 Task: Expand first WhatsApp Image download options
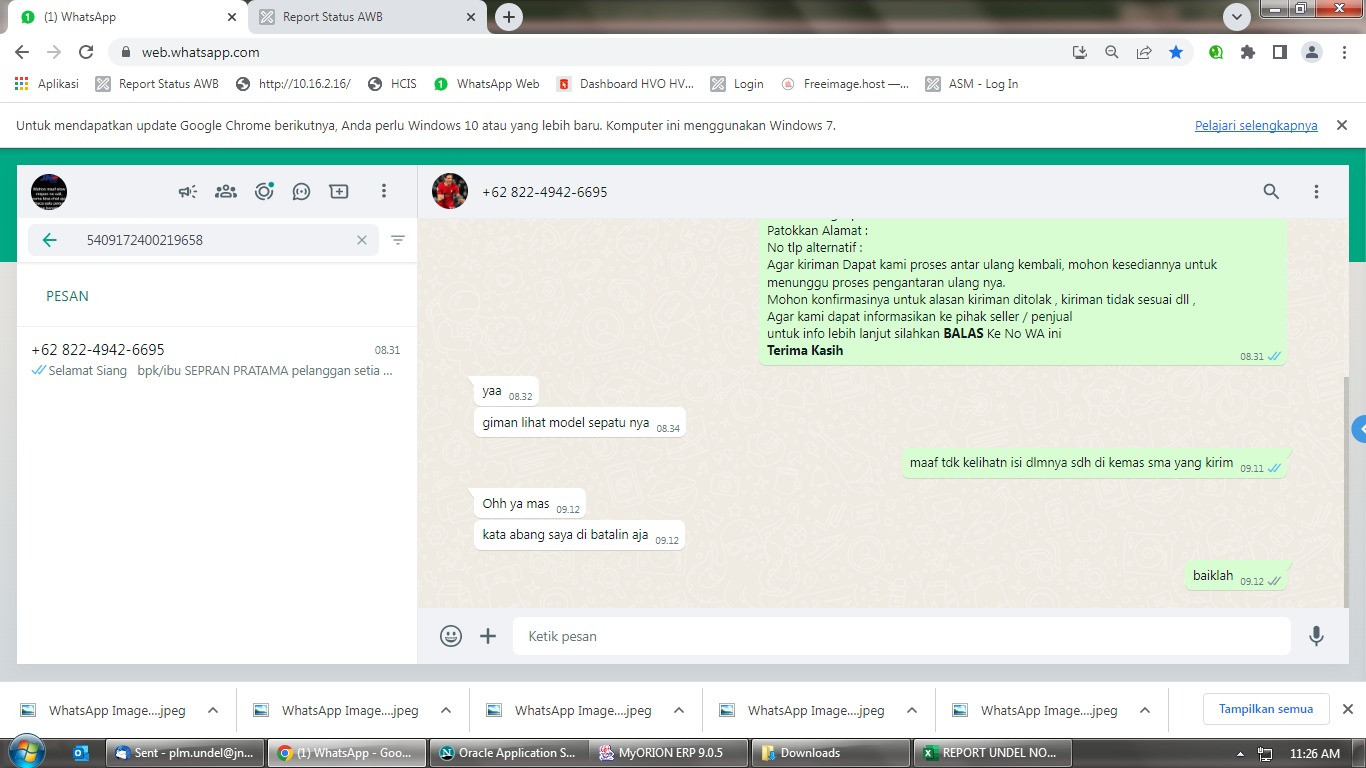pos(213,710)
